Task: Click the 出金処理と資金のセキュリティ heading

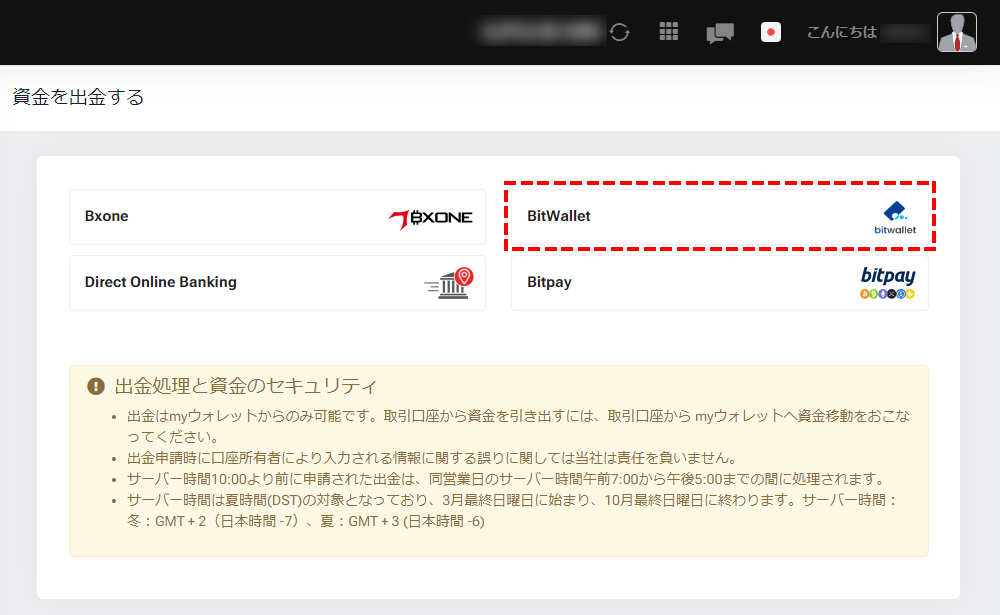Action: (246, 386)
